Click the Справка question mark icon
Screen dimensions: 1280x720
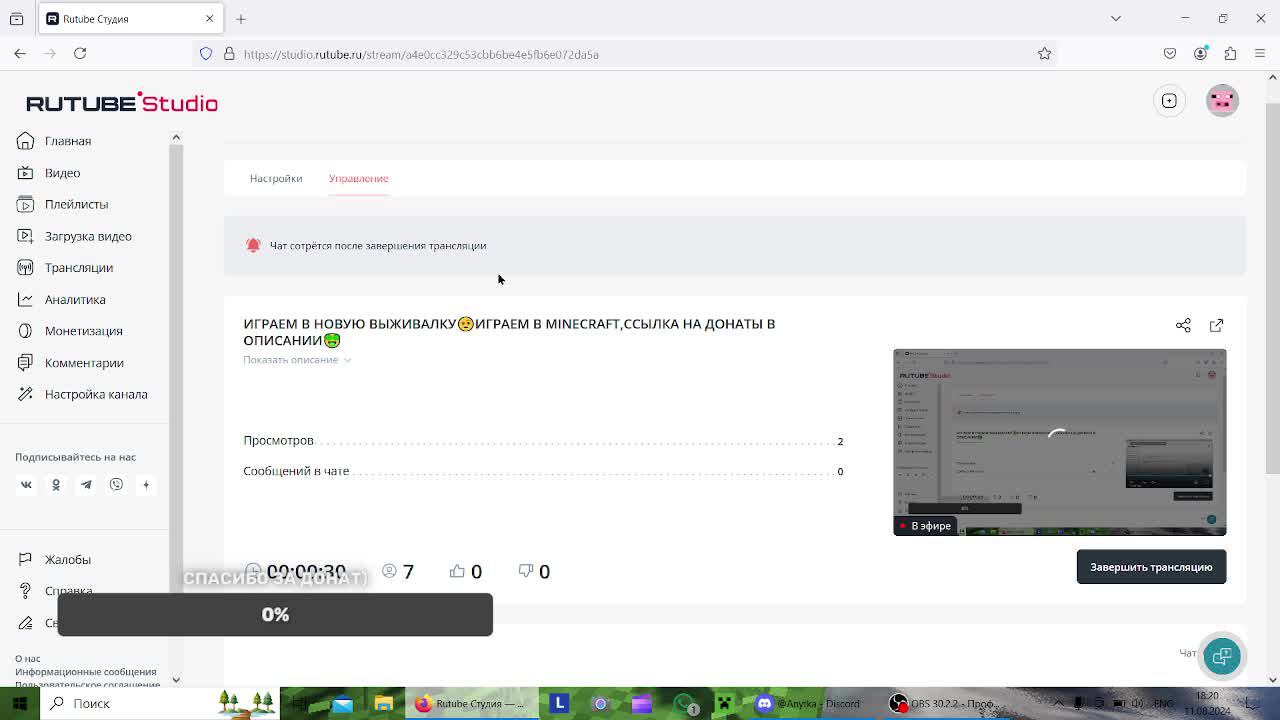point(25,591)
